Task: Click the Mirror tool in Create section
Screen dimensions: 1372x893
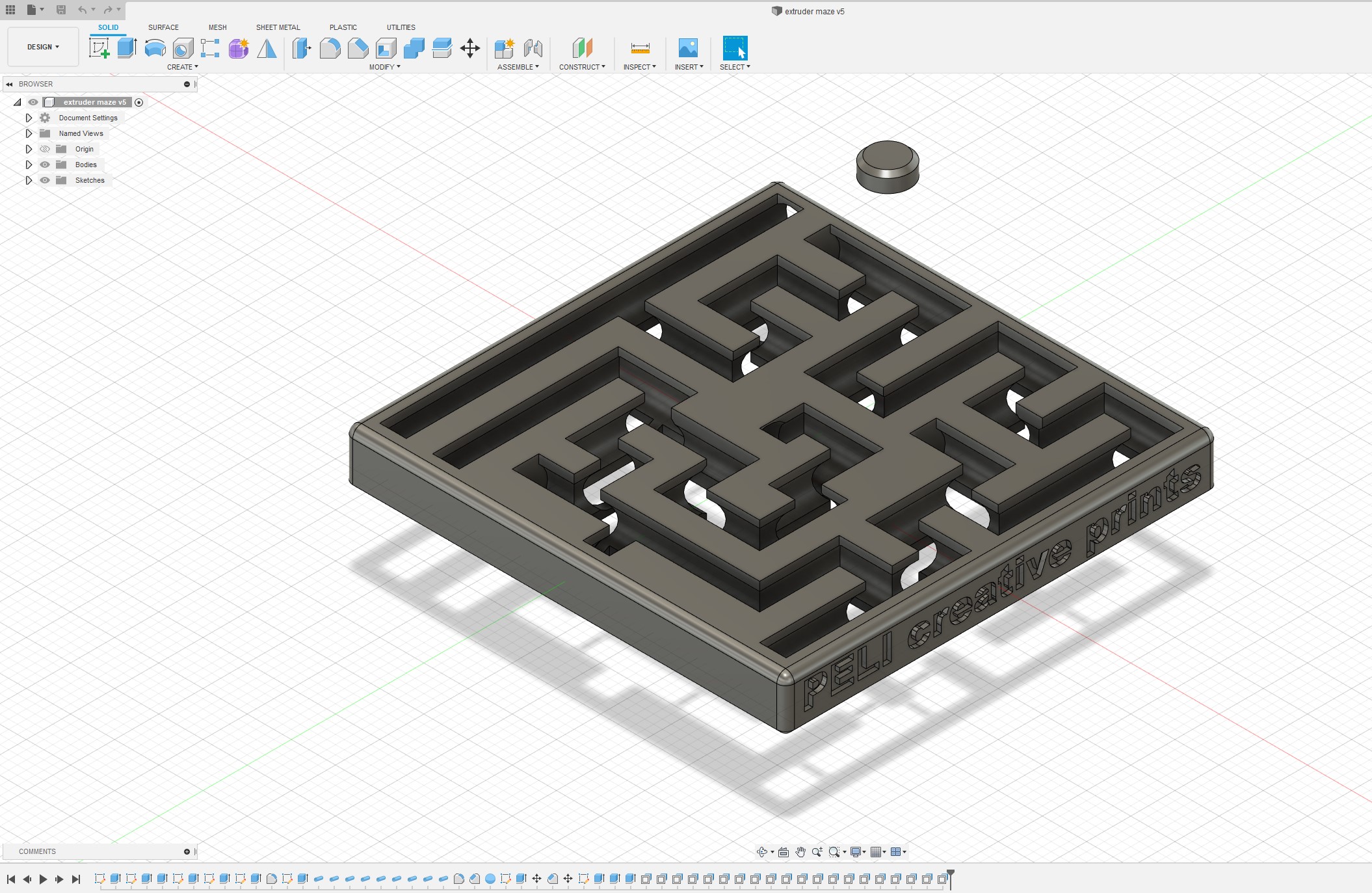Action: click(267, 47)
